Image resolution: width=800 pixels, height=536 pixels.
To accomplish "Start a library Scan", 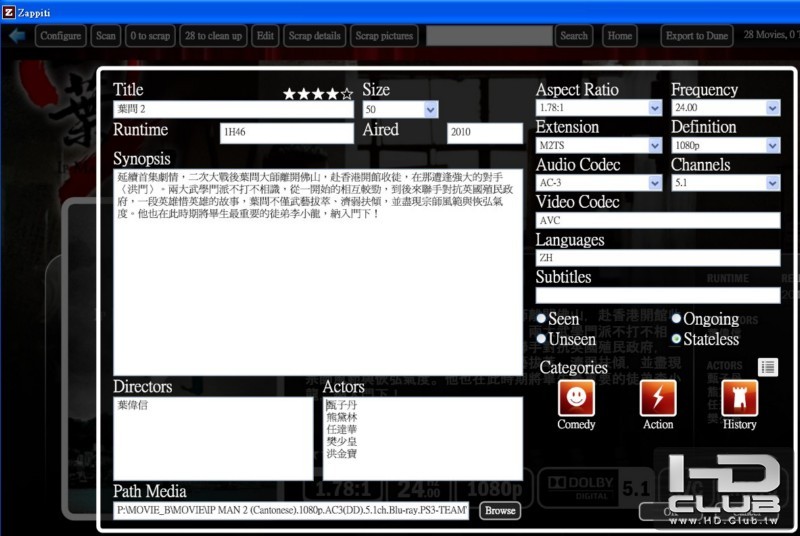I will (106, 36).
